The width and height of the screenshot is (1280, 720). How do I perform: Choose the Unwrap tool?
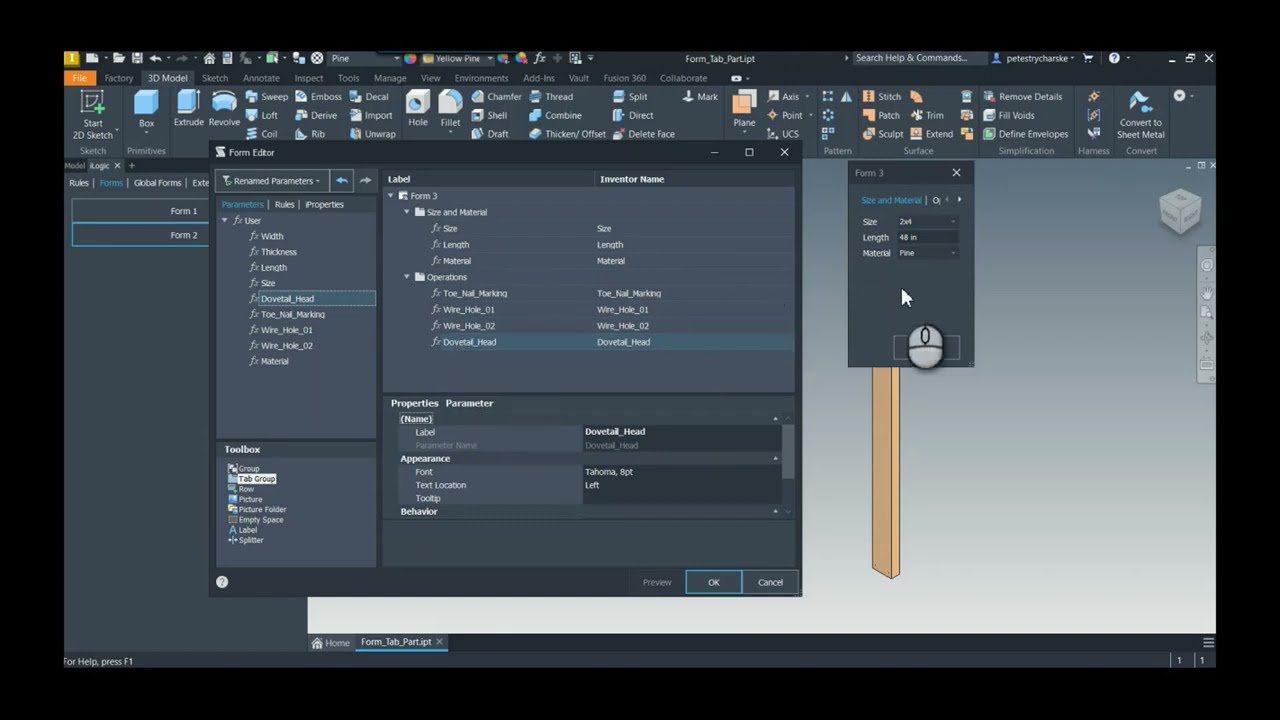point(372,134)
